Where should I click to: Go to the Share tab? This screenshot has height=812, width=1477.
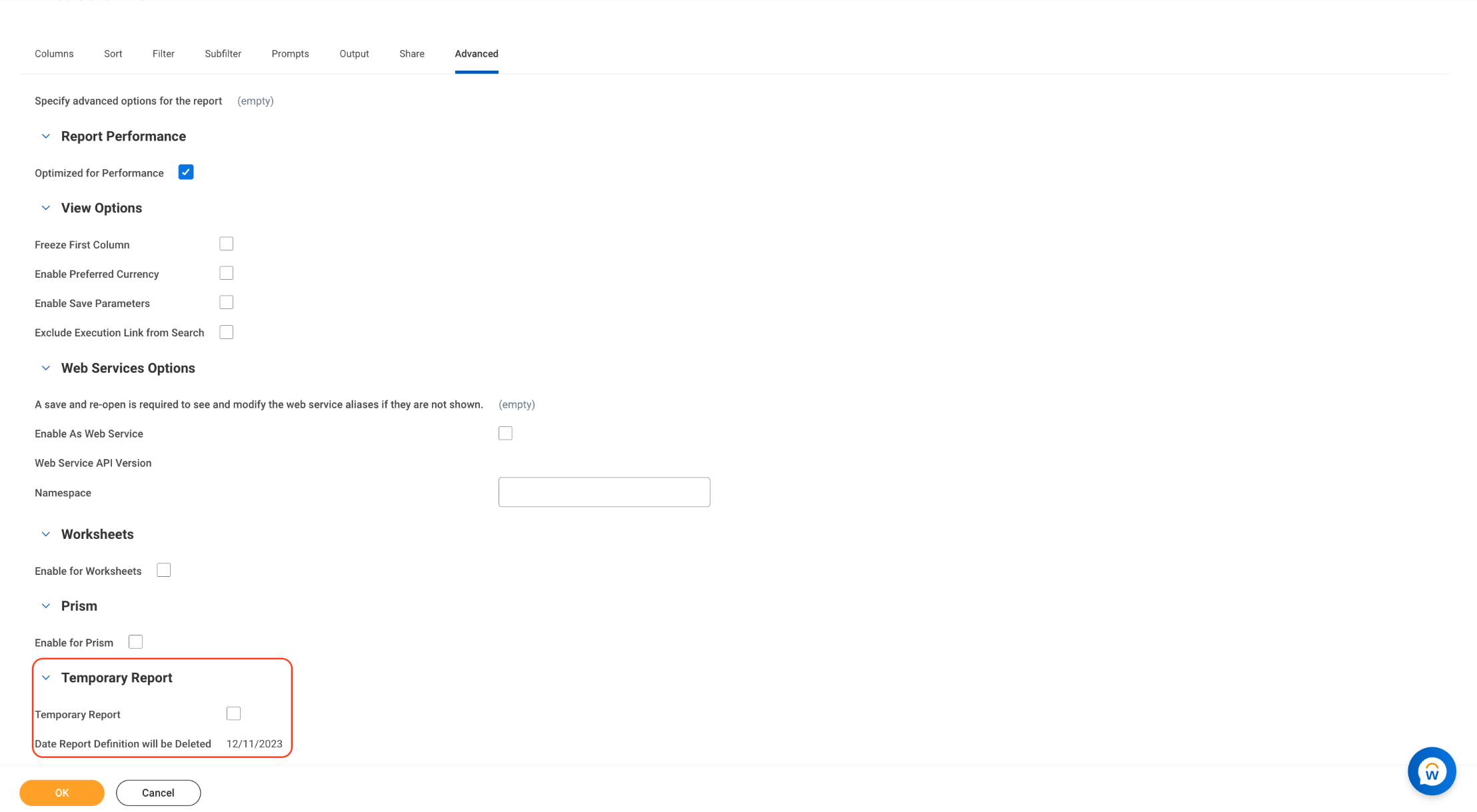411,54
